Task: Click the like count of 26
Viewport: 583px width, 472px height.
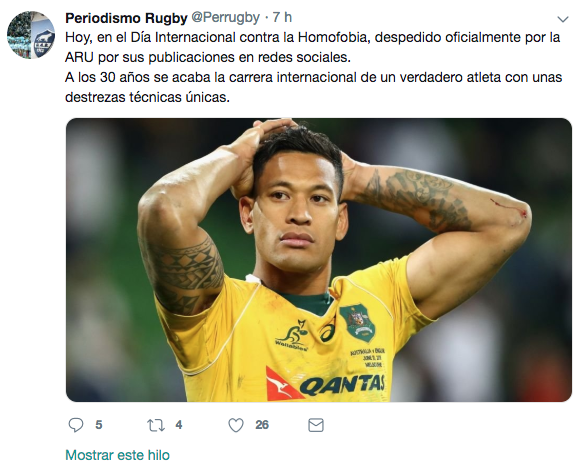Action: [262, 425]
